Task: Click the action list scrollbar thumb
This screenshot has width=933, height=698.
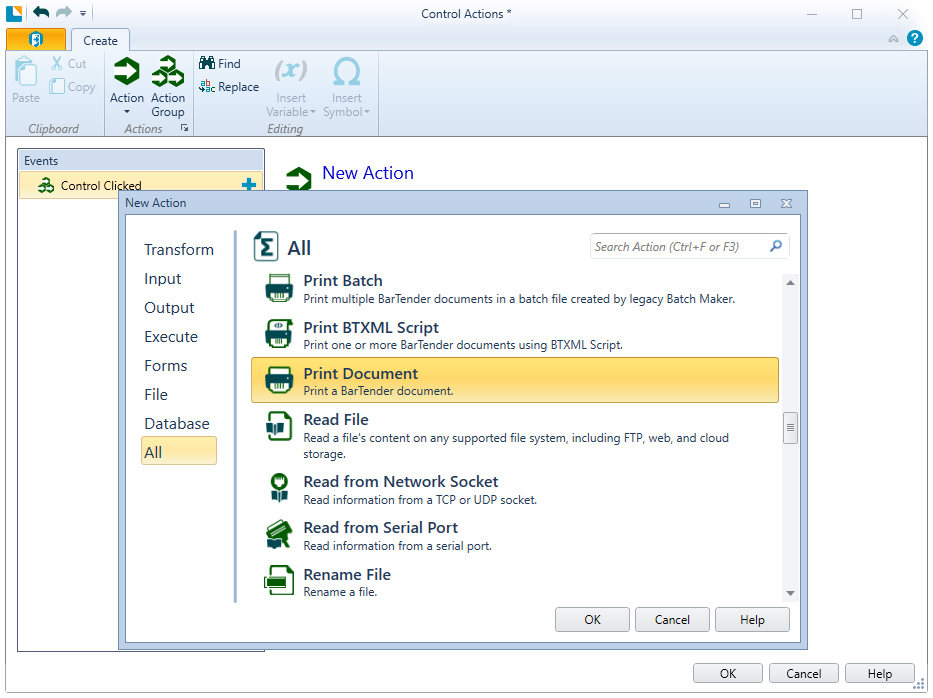Action: (x=790, y=428)
